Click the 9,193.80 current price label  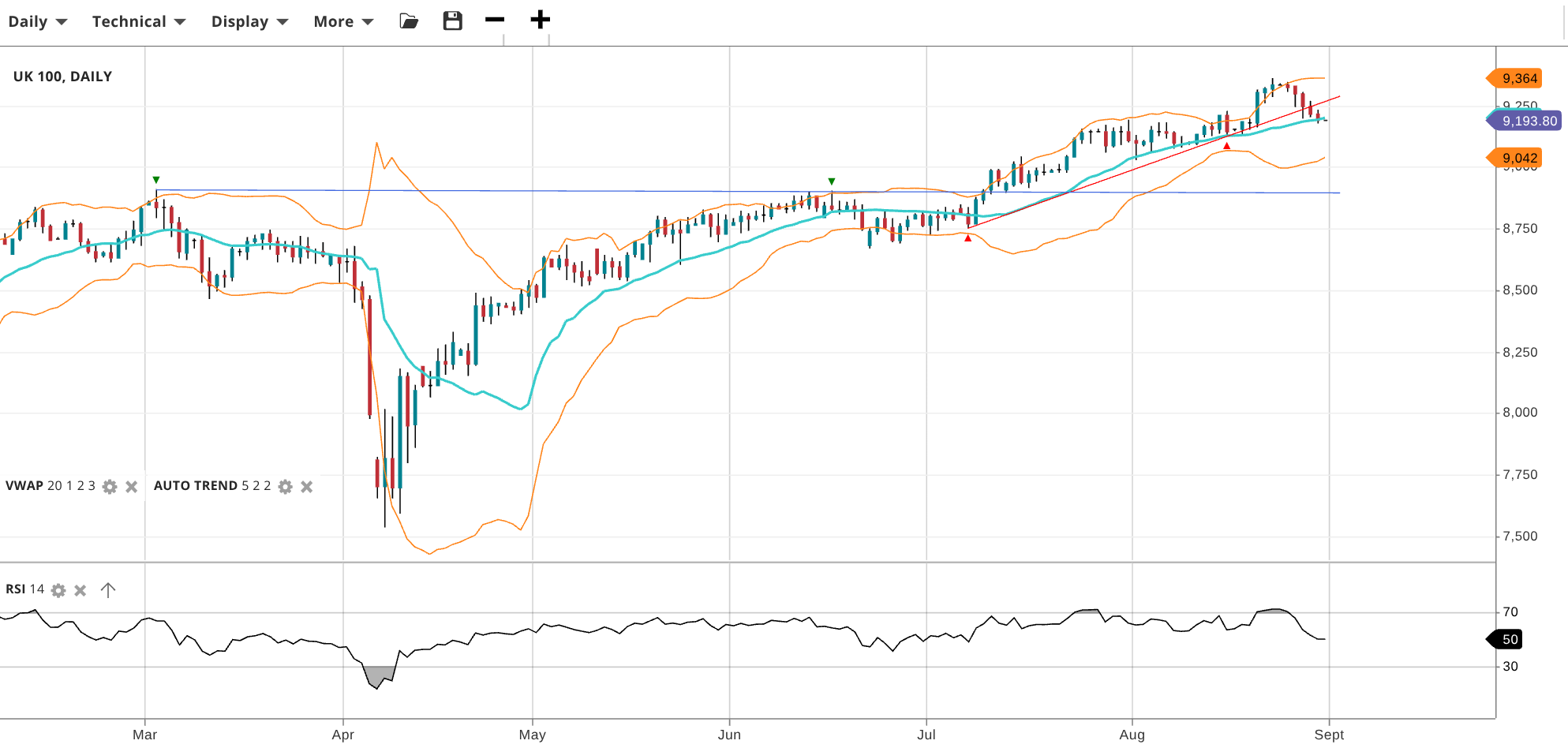pyautogui.click(x=1528, y=121)
